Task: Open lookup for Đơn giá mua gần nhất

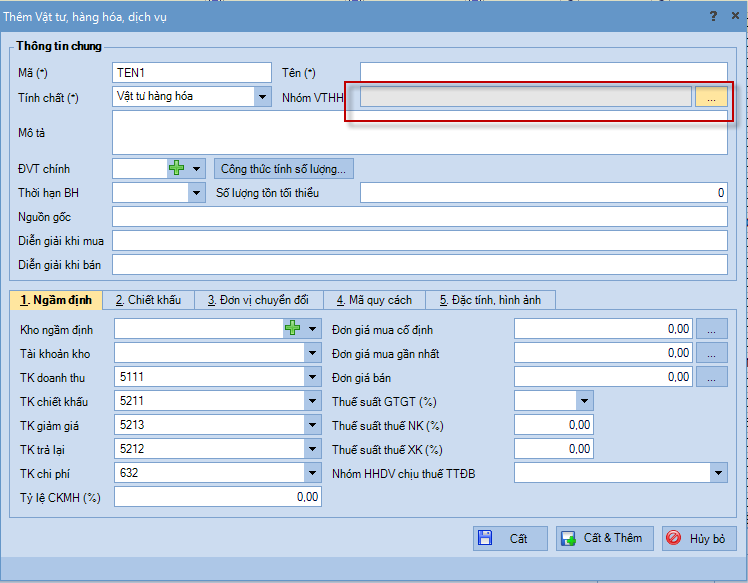Action: click(x=711, y=353)
